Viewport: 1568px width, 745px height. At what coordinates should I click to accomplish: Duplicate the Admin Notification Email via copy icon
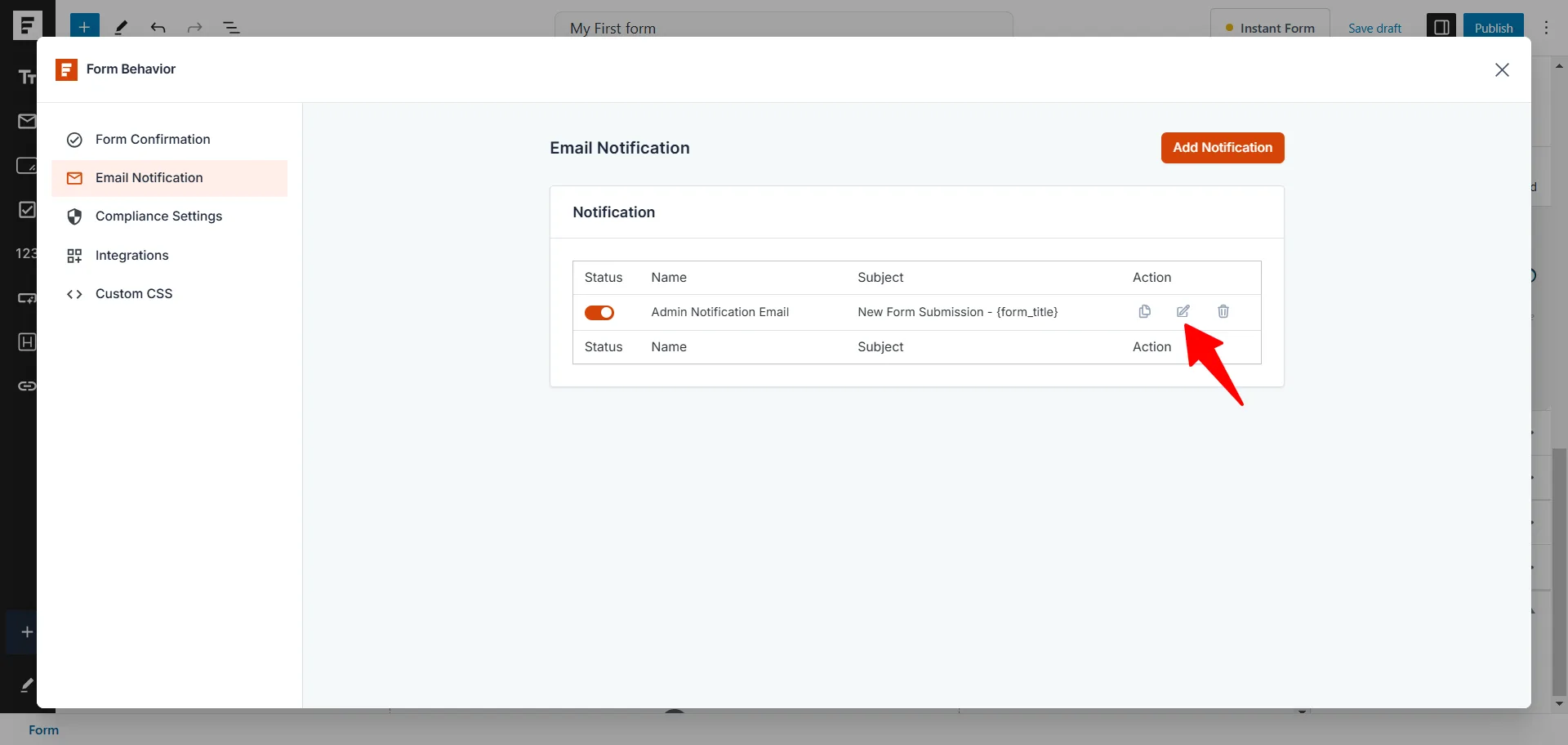1144,311
